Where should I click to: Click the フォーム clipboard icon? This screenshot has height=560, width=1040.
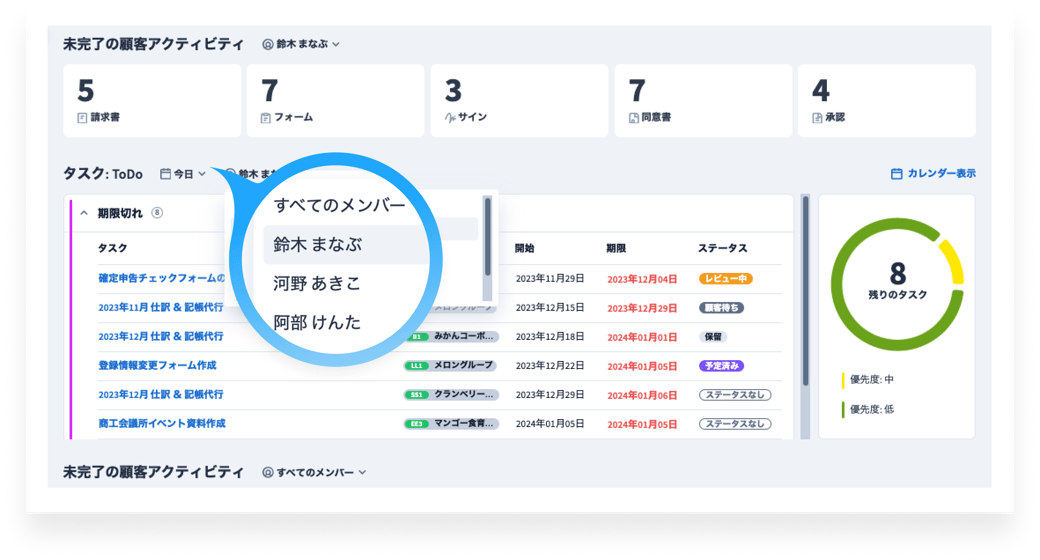pyautogui.click(x=265, y=118)
